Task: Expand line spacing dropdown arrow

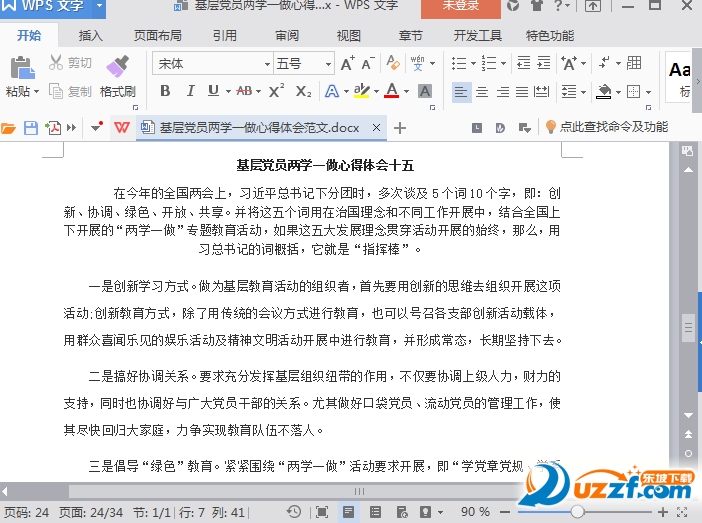Action: [x=583, y=92]
